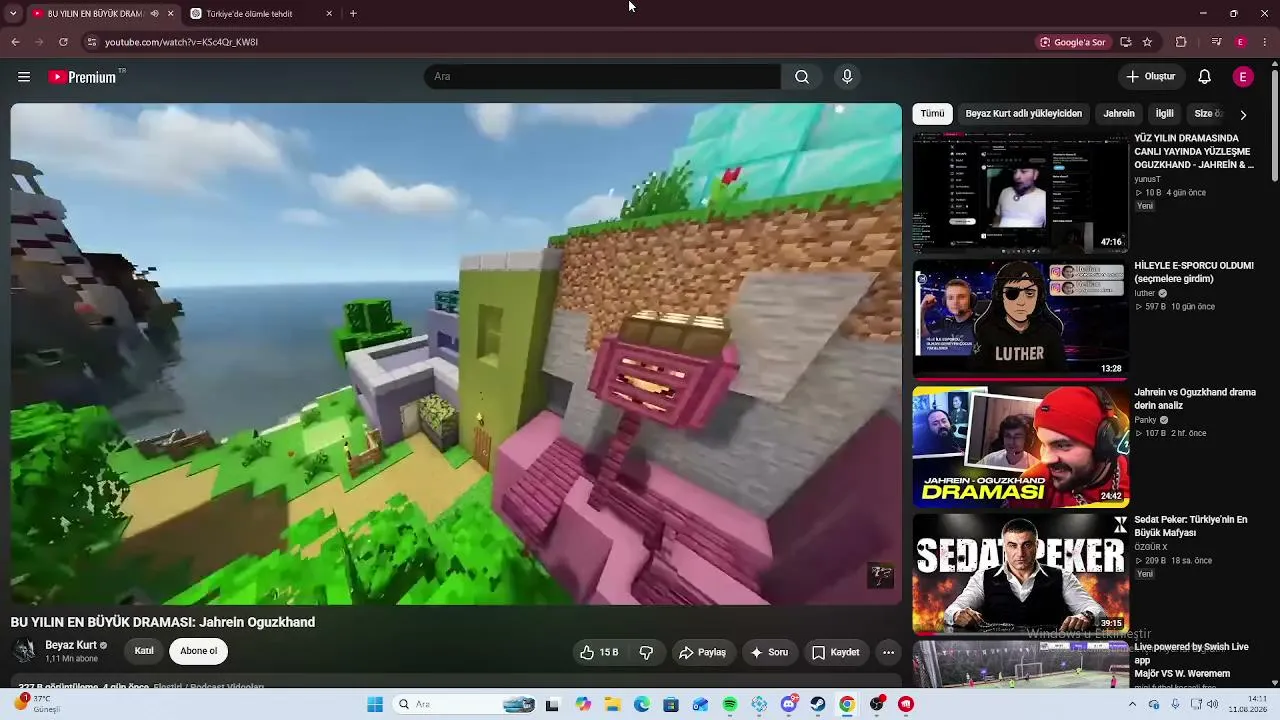Image resolution: width=1280 pixels, height=720 pixels.
Task: Save the video with Kaydet
Action: [x=836, y=652]
